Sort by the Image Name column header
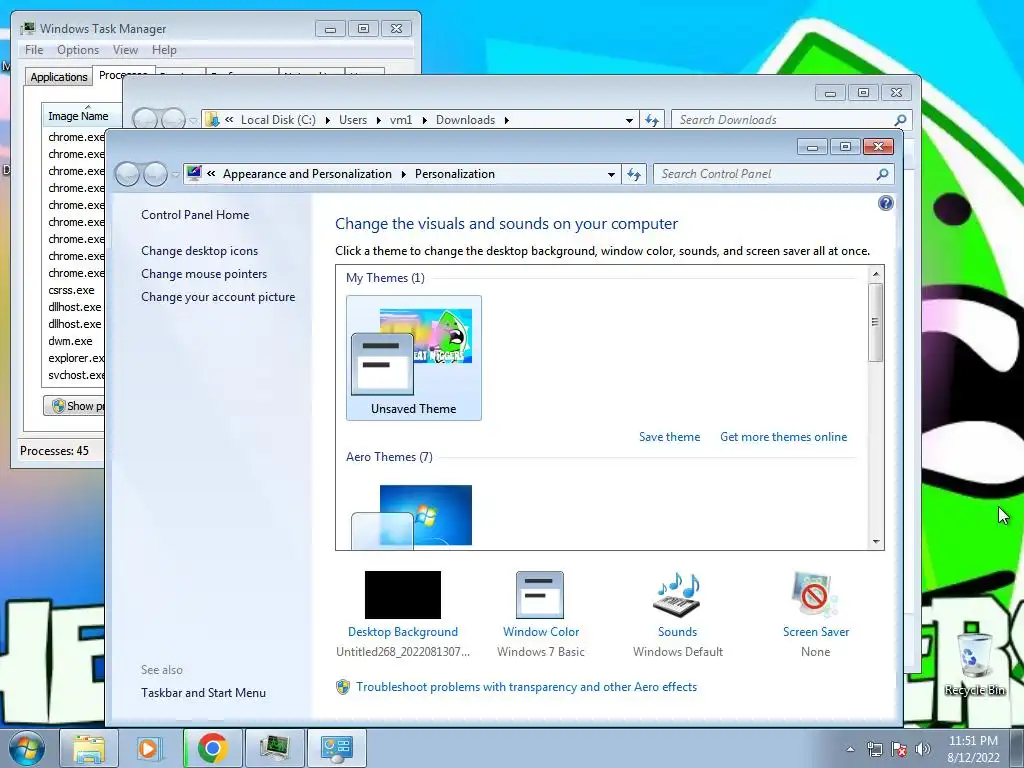The height and width of the screenshot is (768, 1024). [x=81, y=116]
